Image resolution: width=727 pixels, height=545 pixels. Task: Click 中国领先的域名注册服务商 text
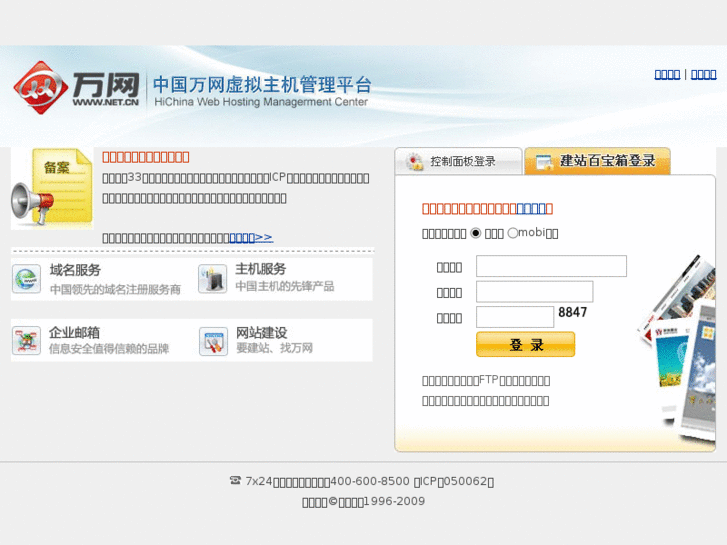click(x=115, y=289)
